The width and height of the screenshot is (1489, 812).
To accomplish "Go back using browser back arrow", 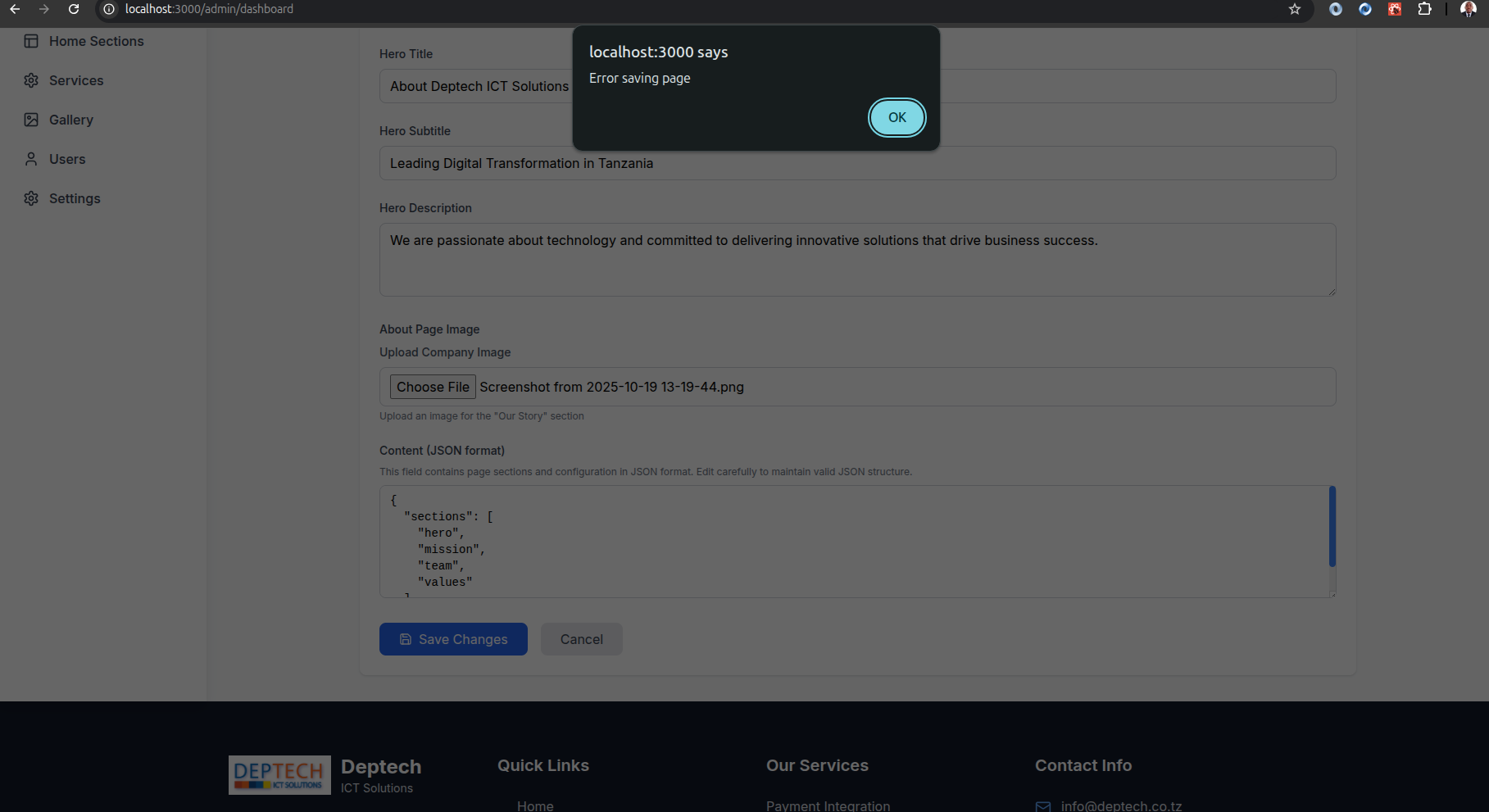I will 15,9.
